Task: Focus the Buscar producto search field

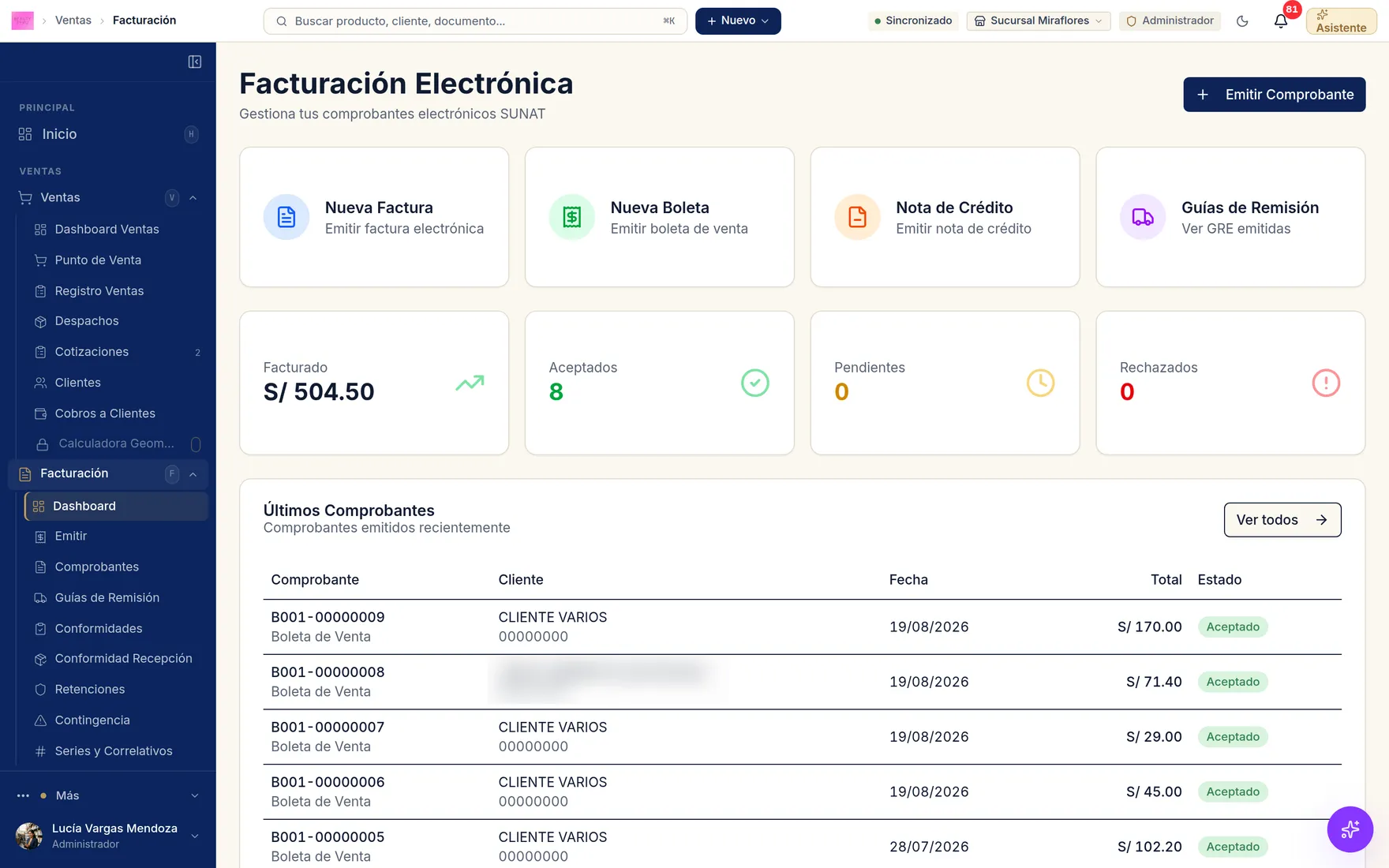Action: (x=475, y=21)
